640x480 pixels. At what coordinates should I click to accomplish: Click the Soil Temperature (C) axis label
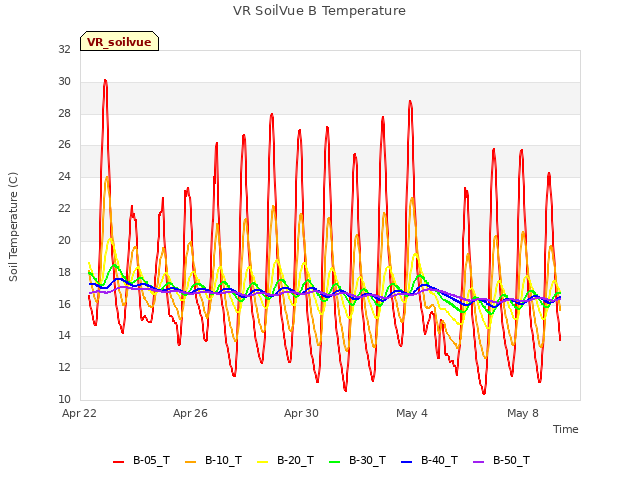[x=13, y=227]
